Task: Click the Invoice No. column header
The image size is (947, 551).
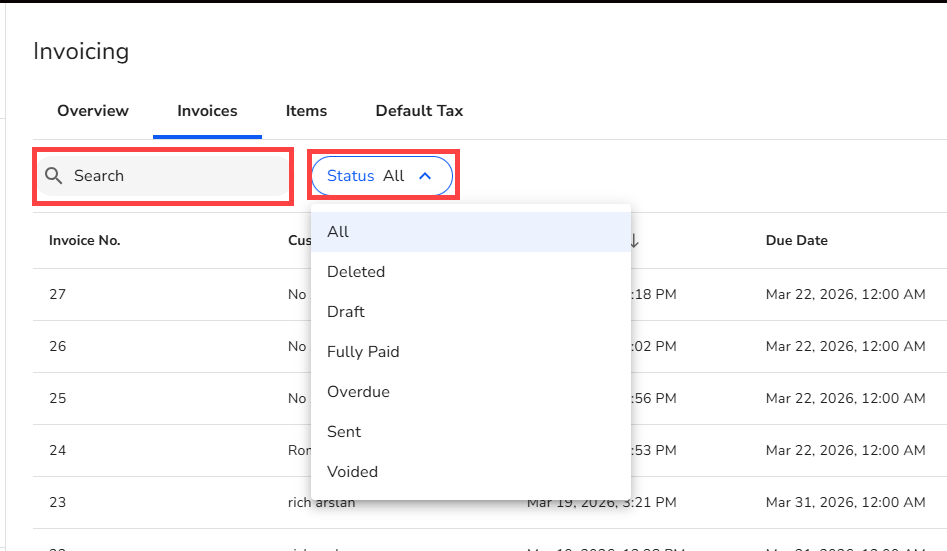Action: (x=85, y=240)
